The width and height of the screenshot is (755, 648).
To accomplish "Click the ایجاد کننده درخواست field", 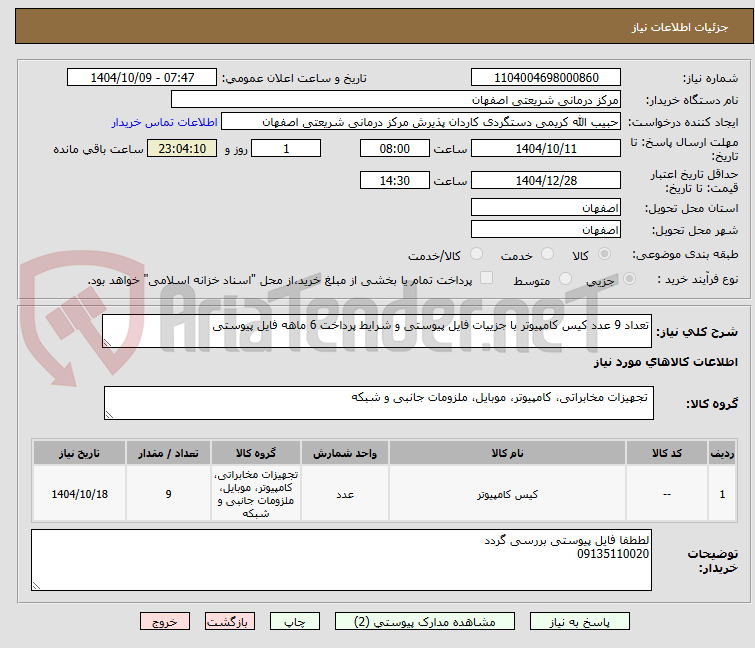I will [x=421, y=122].
